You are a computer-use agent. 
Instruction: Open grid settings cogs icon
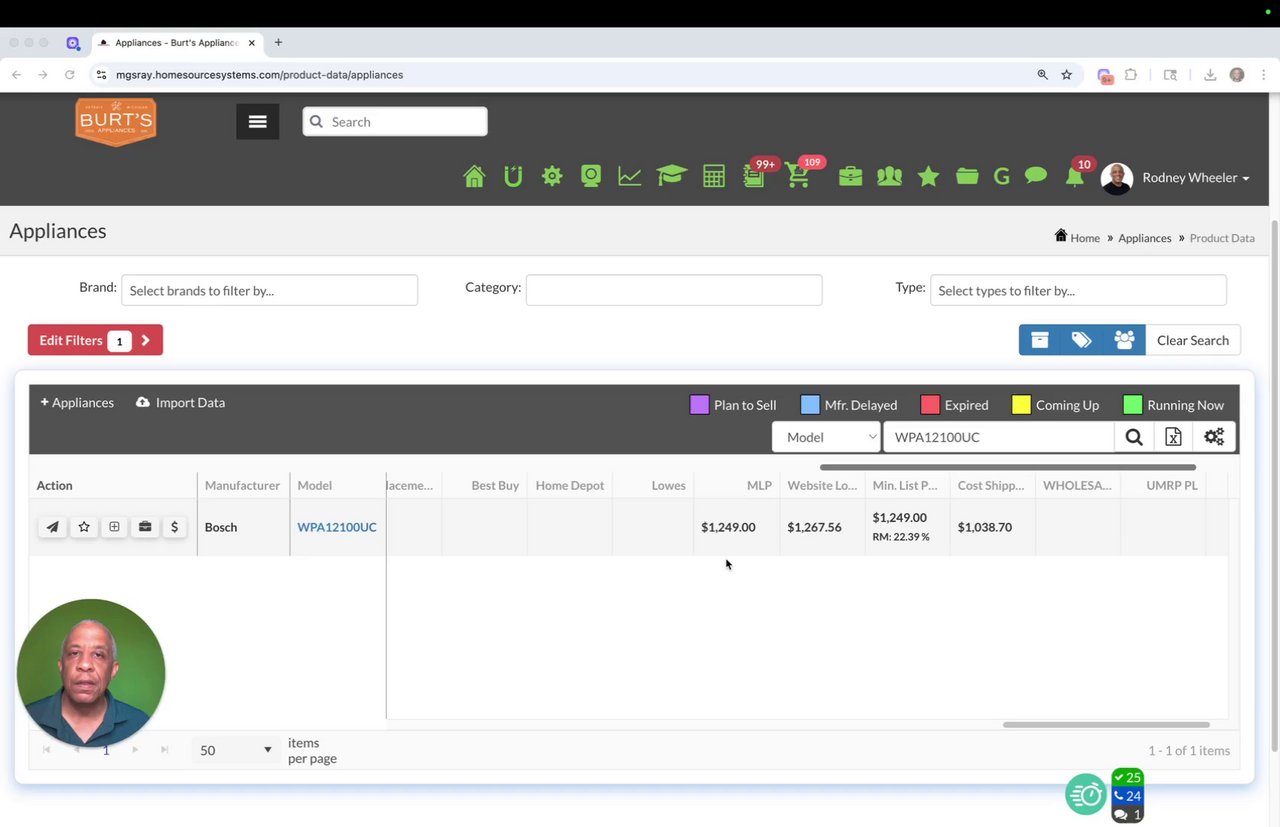click(1214, 437)
